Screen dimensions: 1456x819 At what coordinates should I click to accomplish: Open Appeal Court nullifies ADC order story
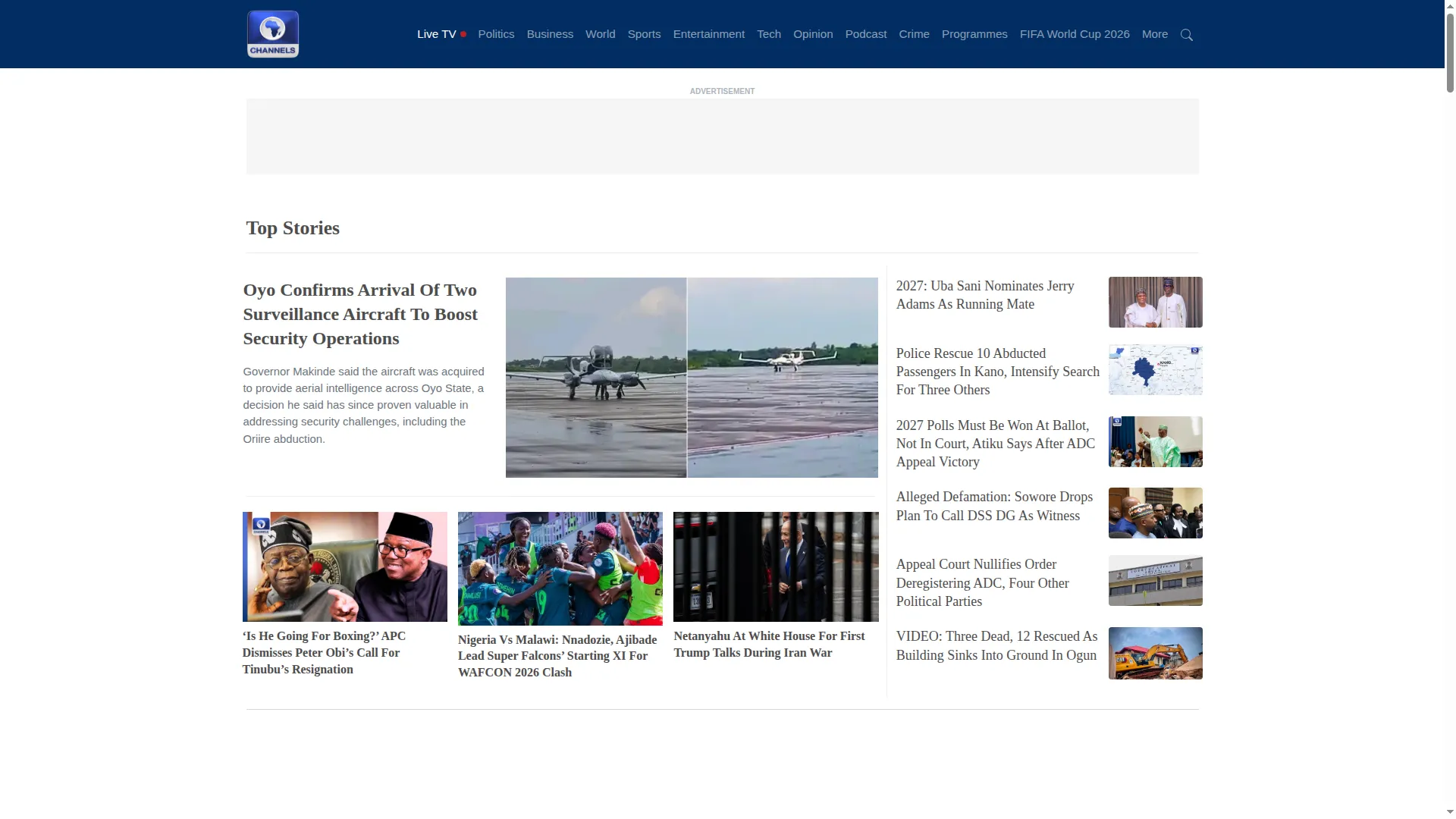click(982, 582)
